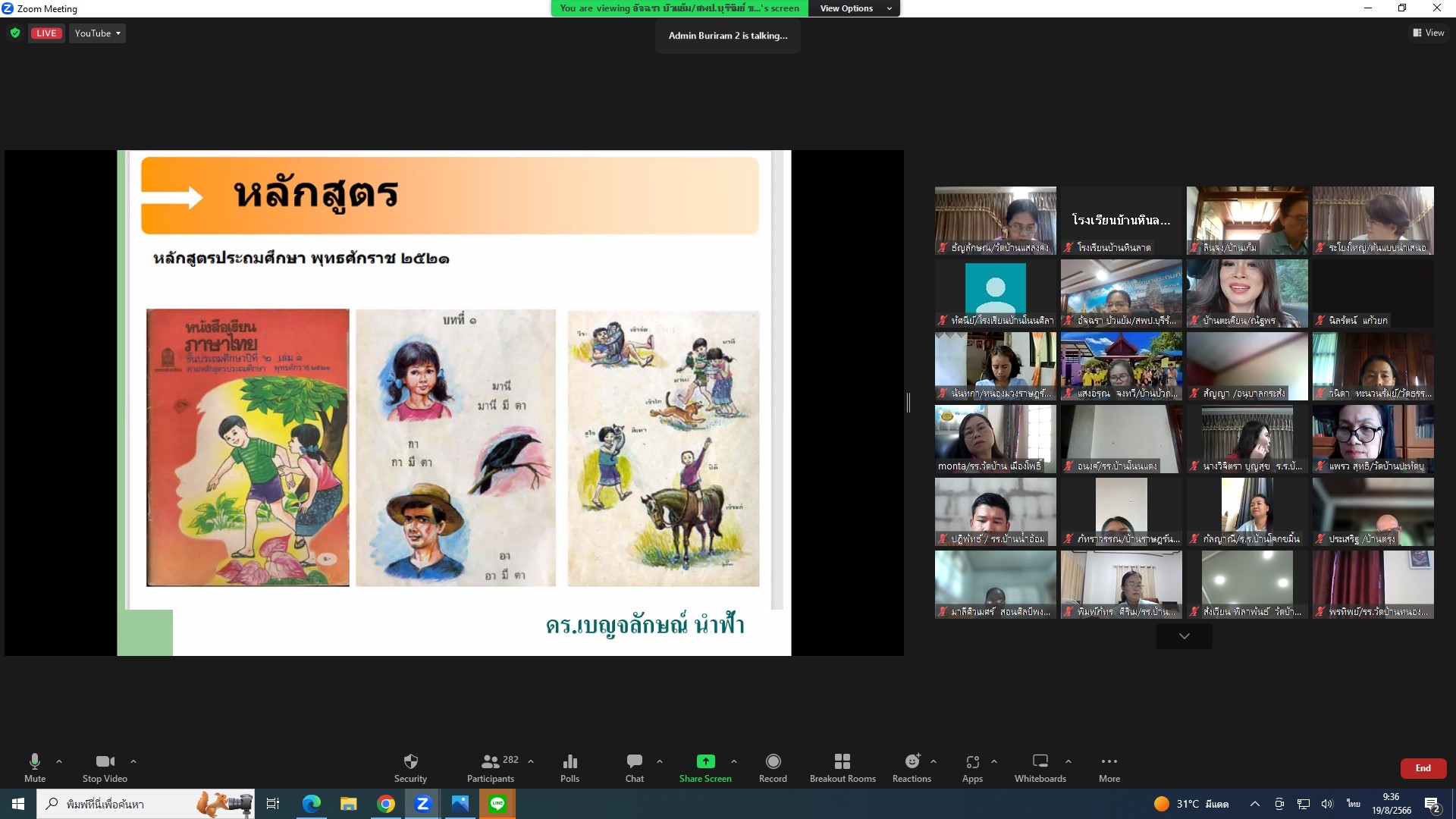The image size is (1456, 819).
Task: Stop Video camera button
Action: [x=105, y=767]
